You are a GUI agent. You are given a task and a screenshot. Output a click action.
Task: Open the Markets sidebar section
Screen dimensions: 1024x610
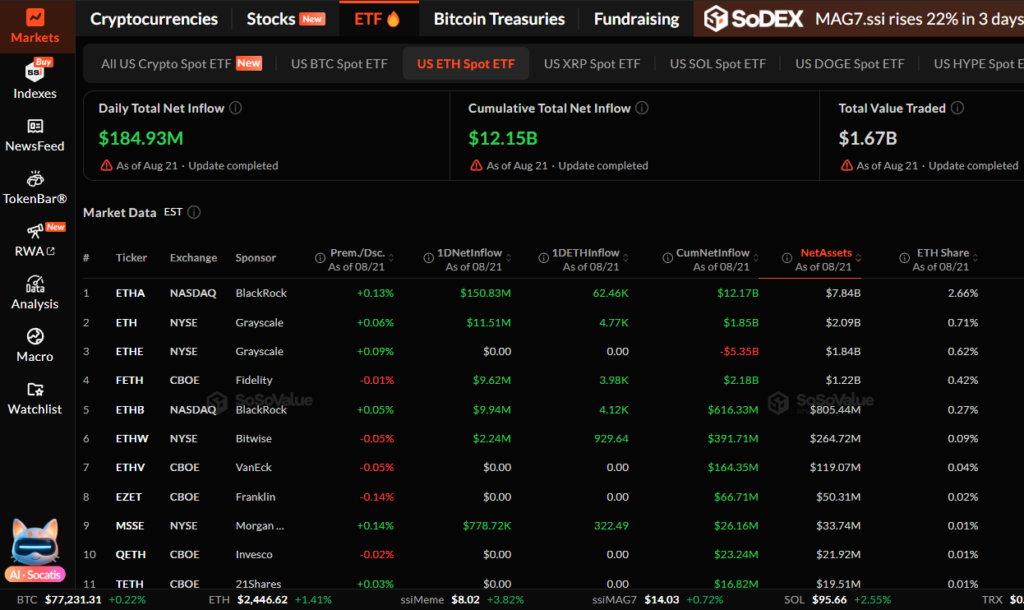35,26
